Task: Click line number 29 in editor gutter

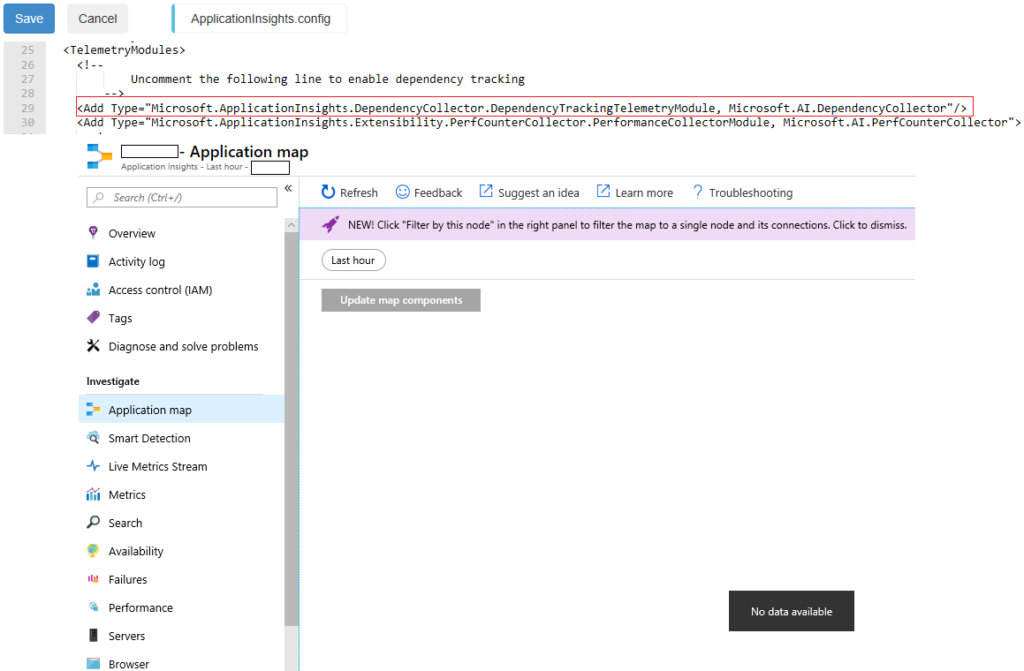Action: pos(27,108)
